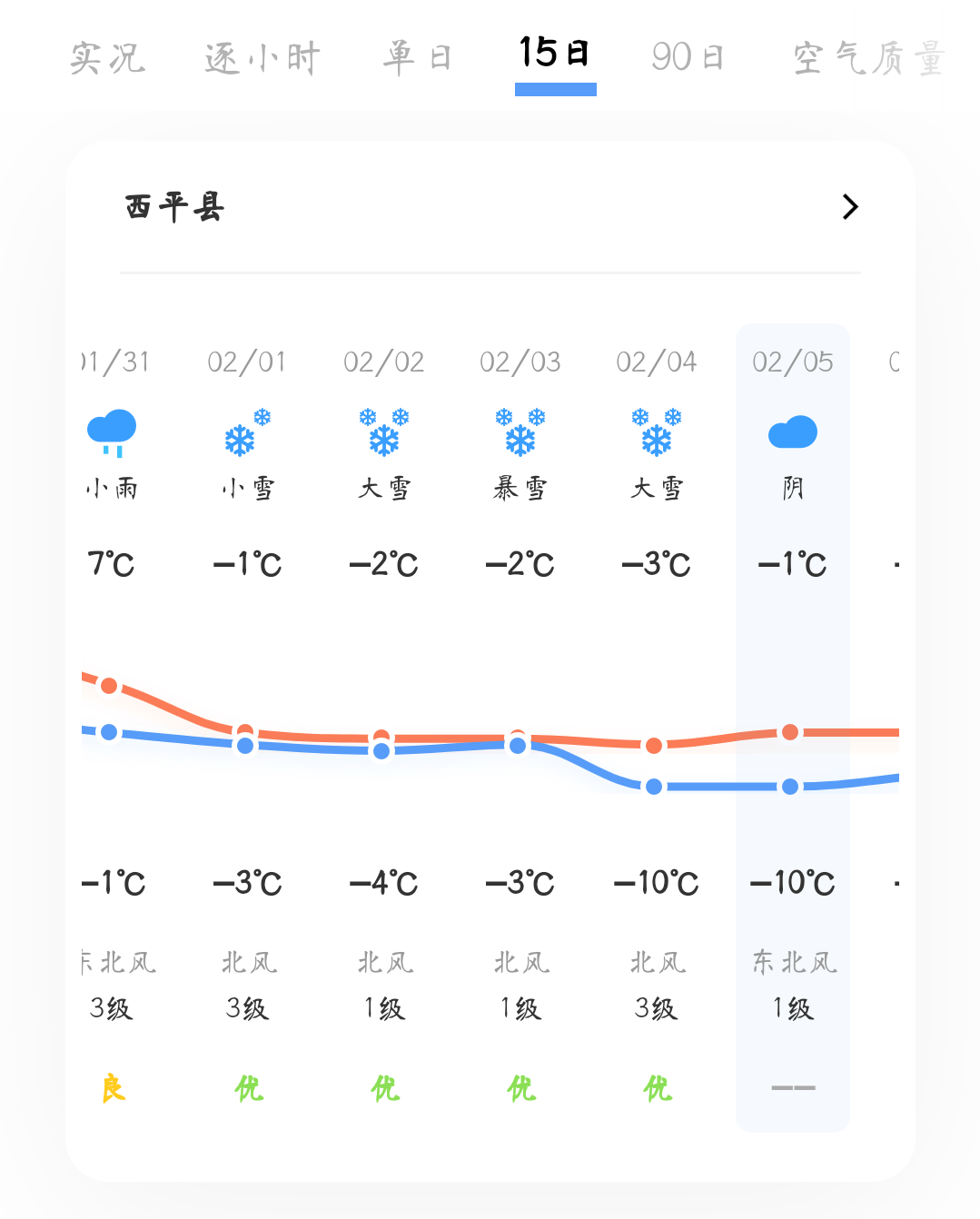Open the 90日 forecast tab
Viewport: 980px width, 1219px height.
tap(688, 58)
